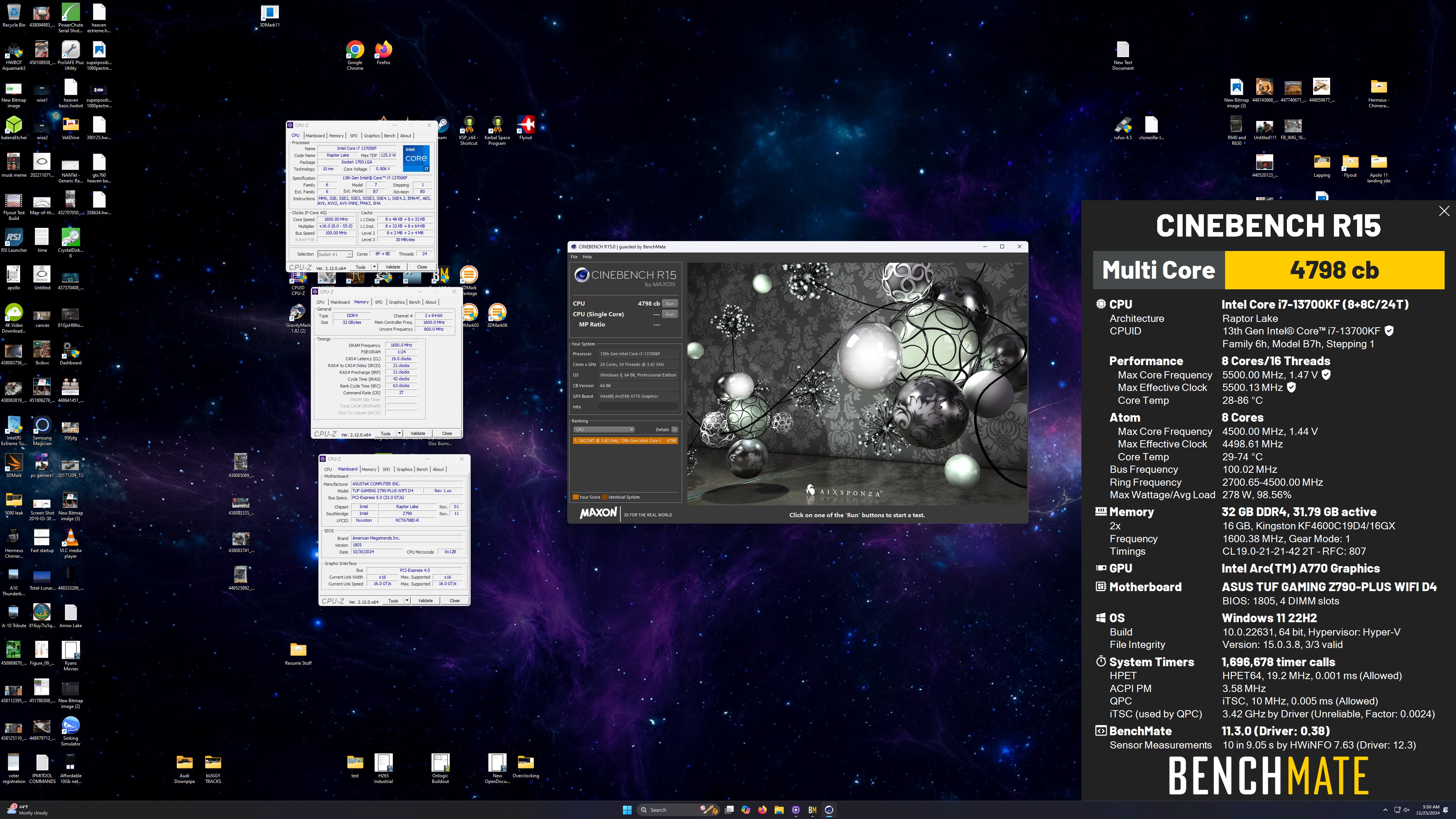Open the RSI Launcher desktop icon

[14, 240]
